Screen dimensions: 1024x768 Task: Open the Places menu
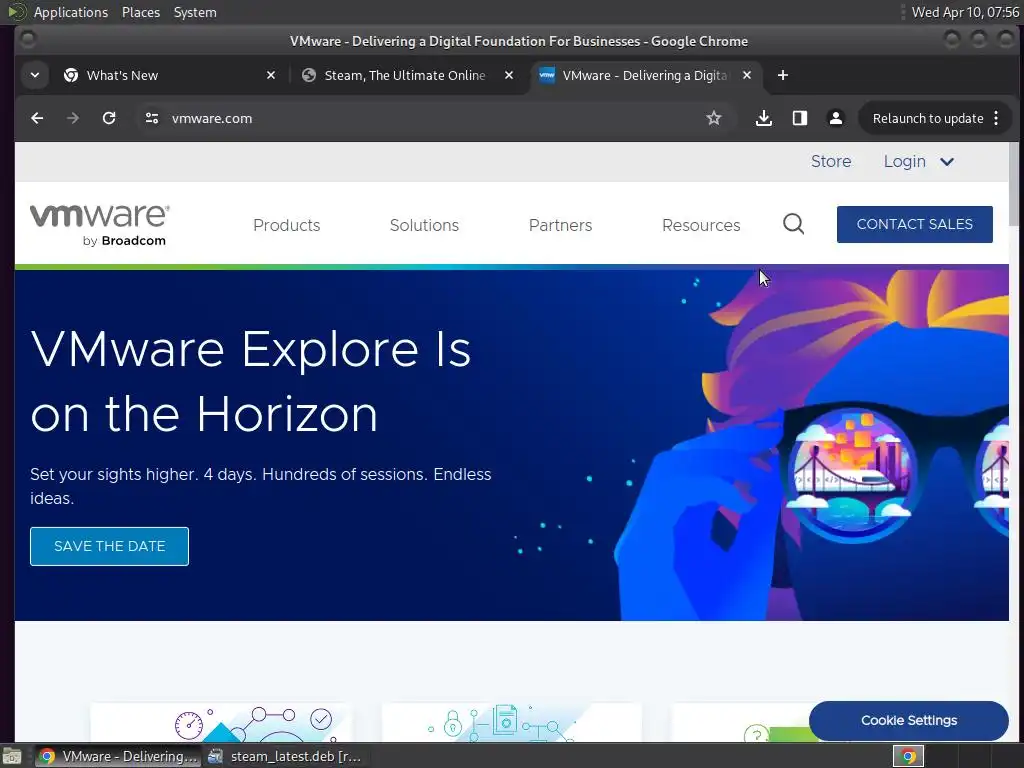(141, 12)
